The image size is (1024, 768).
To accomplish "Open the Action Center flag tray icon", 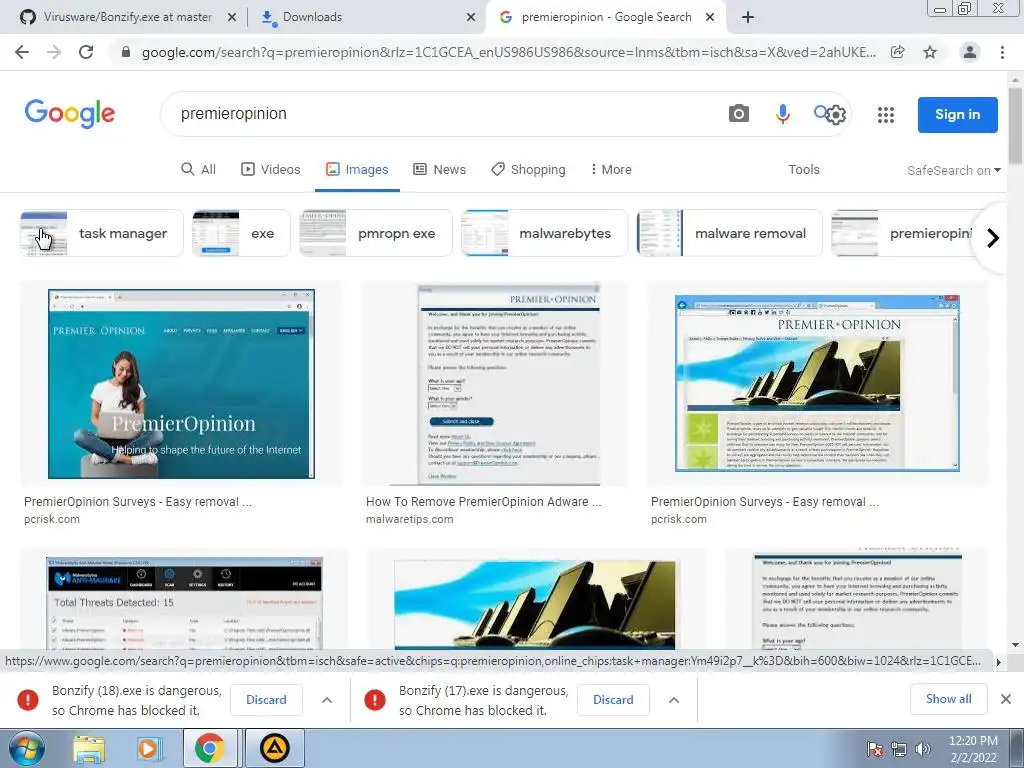I will (x=875, y=749).
